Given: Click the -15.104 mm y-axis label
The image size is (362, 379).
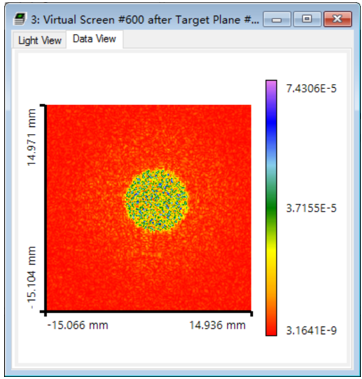Looking at the screenshot, I should [32, 278].
